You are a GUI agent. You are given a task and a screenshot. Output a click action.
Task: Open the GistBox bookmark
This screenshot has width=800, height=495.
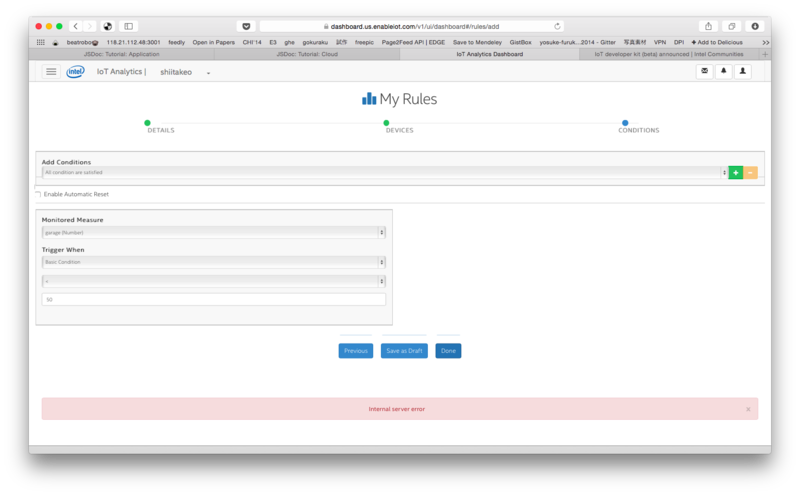520,42
